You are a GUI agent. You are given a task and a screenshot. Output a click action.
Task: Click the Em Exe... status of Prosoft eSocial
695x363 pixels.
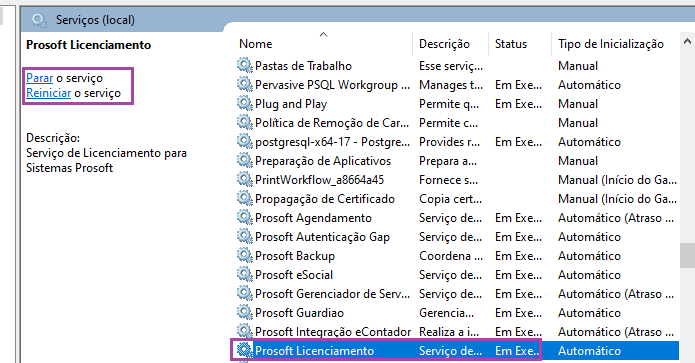[518, 275]
